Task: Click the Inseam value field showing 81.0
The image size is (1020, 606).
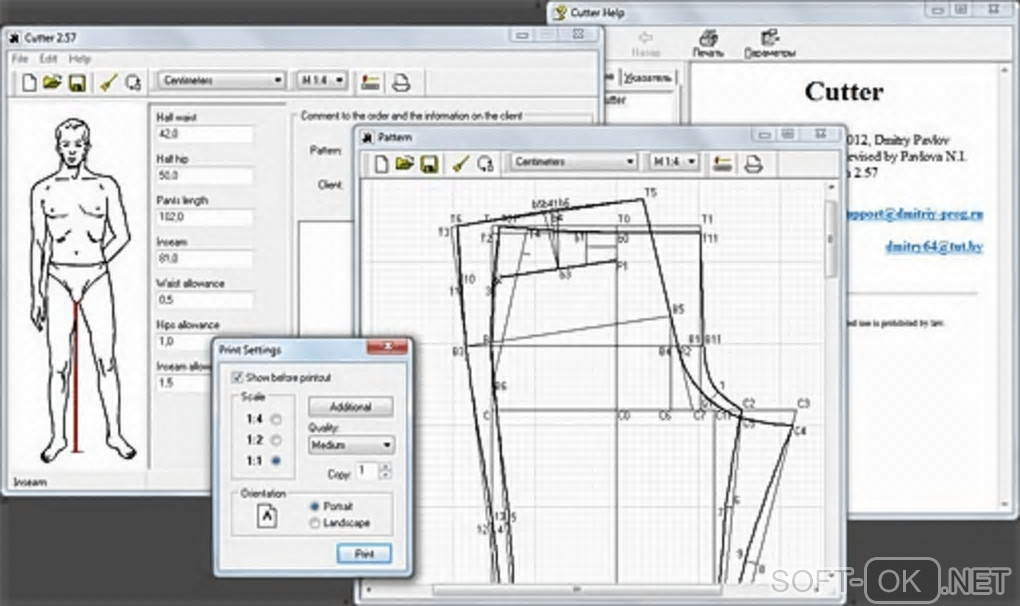Action: (204, 259)
